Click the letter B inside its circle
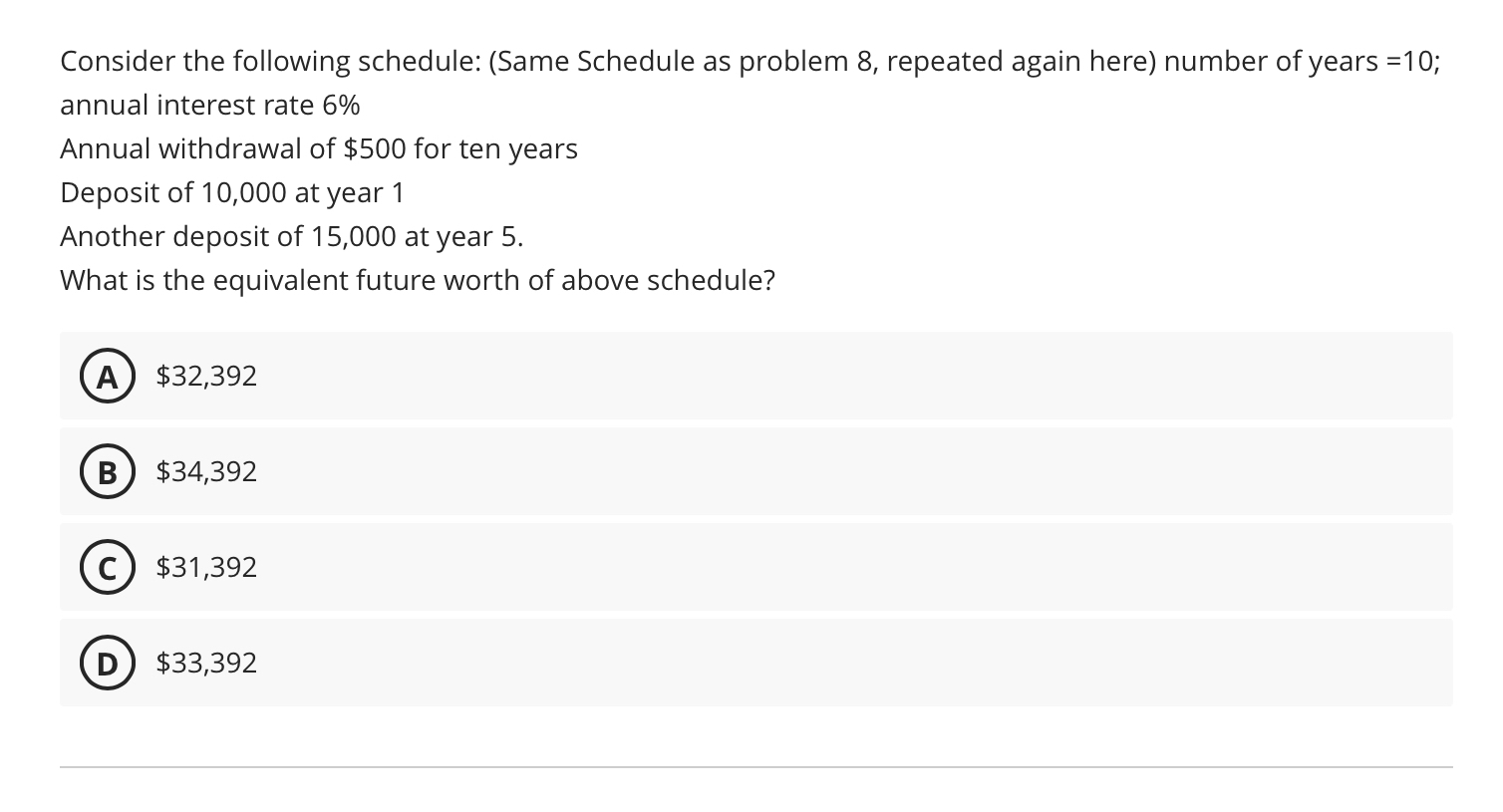This screenshot has width=1503, height=812. tap(107, 471)
